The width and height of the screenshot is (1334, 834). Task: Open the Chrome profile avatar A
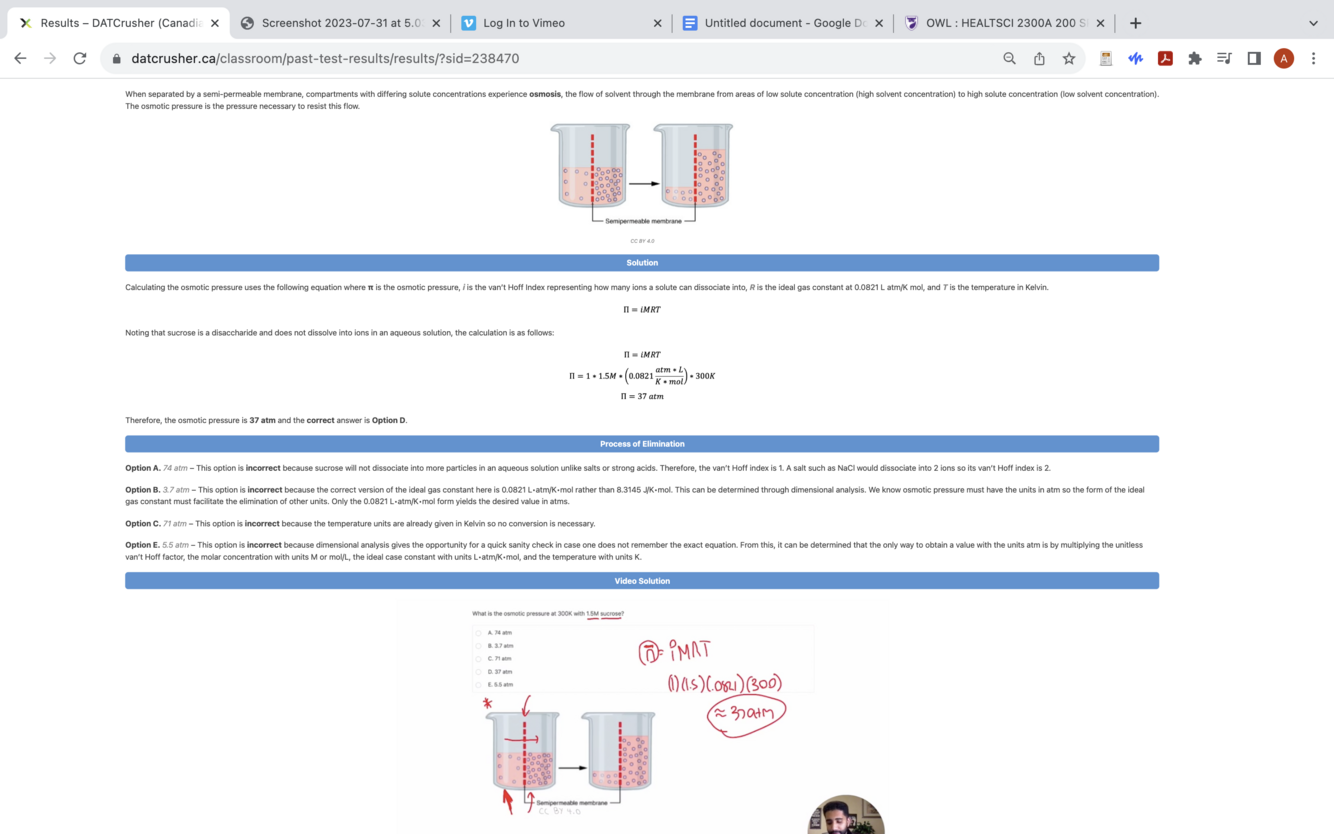point(1284,59)
